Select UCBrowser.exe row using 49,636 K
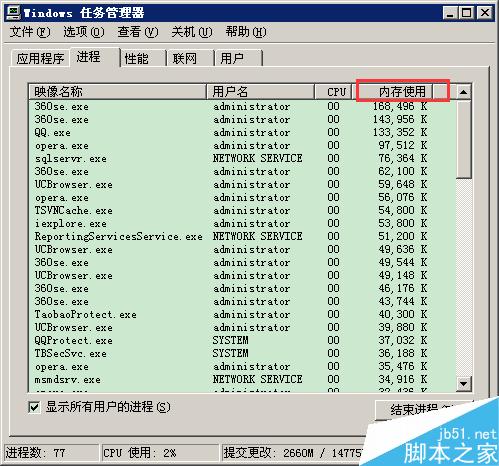Viewport: 499px width, 466px height. (x=242, y=249)
